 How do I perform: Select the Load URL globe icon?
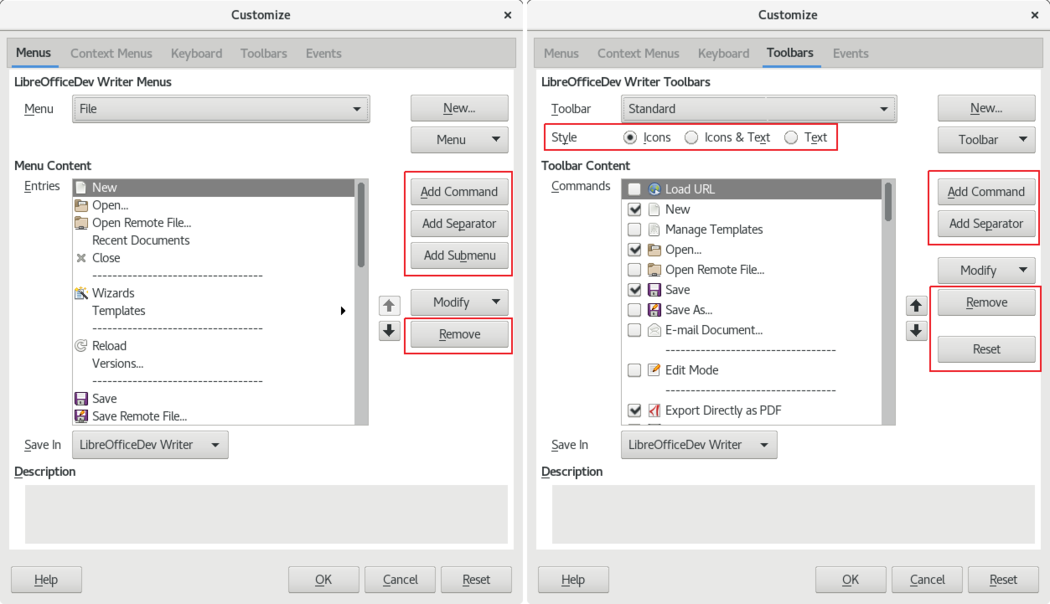(x=654, y=189)
